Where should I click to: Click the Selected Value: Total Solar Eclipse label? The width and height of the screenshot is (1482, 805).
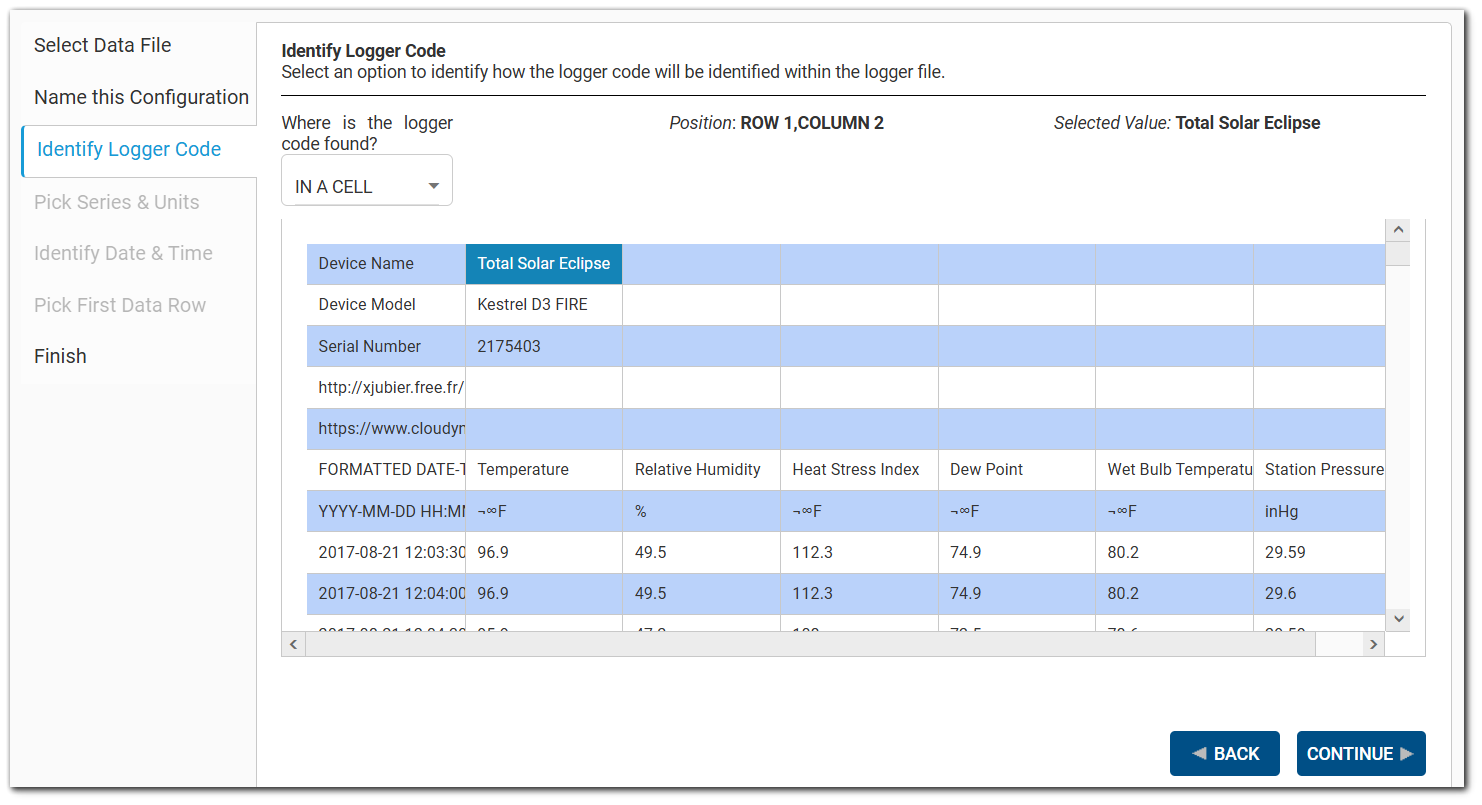pos(1187,123)
